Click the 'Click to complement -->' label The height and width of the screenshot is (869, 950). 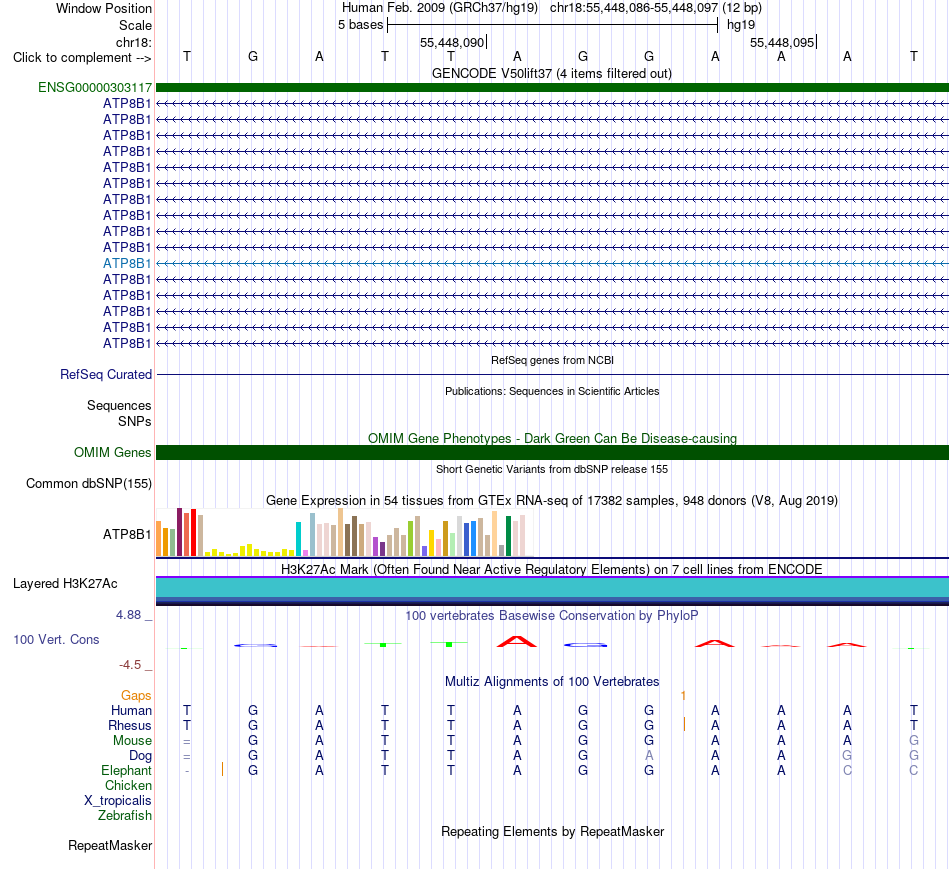[x=82, y=58]
